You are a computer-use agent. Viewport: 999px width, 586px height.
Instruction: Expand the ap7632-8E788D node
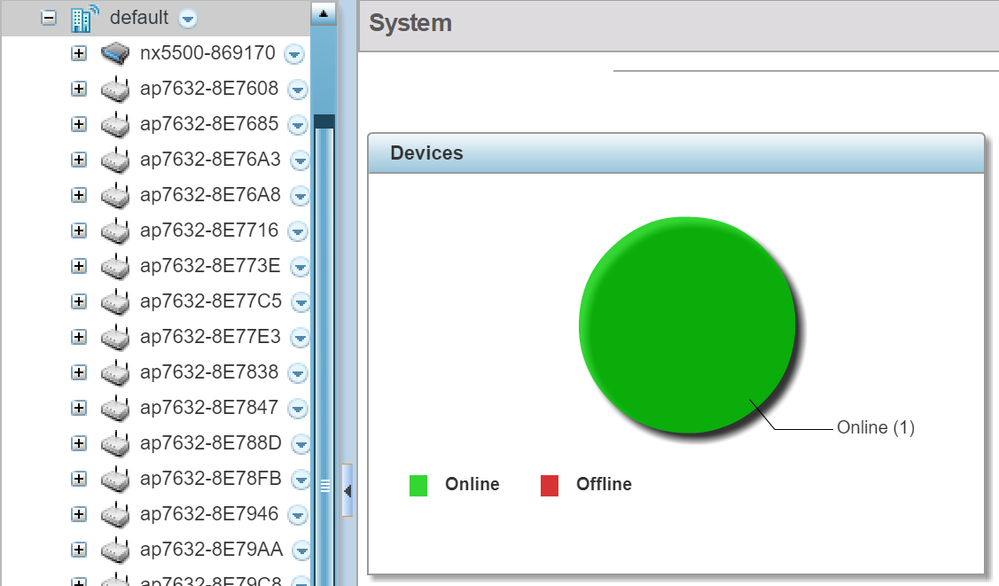pos(78,443)
